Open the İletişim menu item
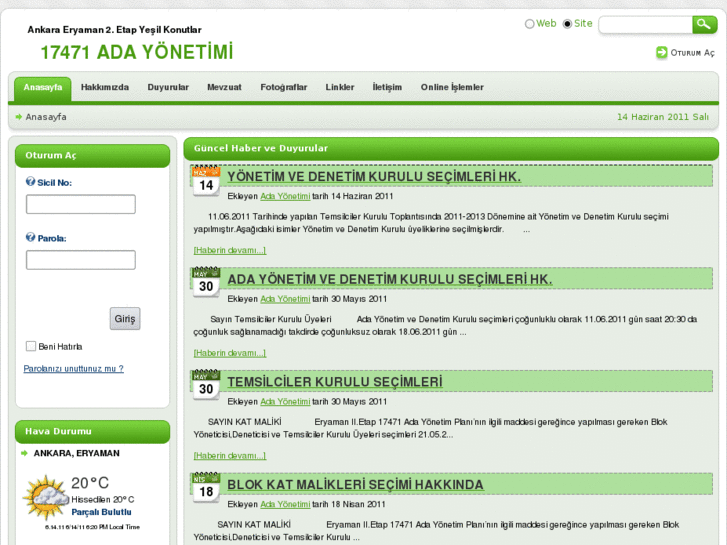 coord(387,87)
